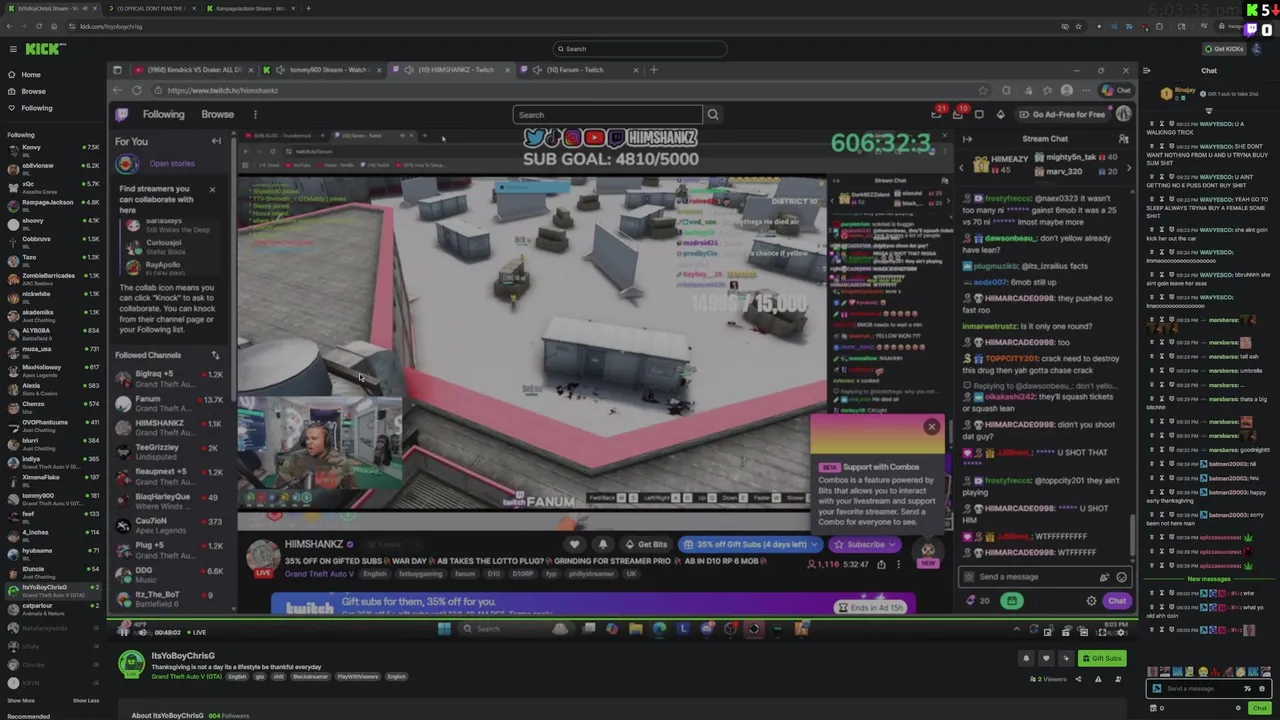This screenshot has width=1280, height=720.
Task: Click New messages divider in chat
Action: pos(1208,579)
